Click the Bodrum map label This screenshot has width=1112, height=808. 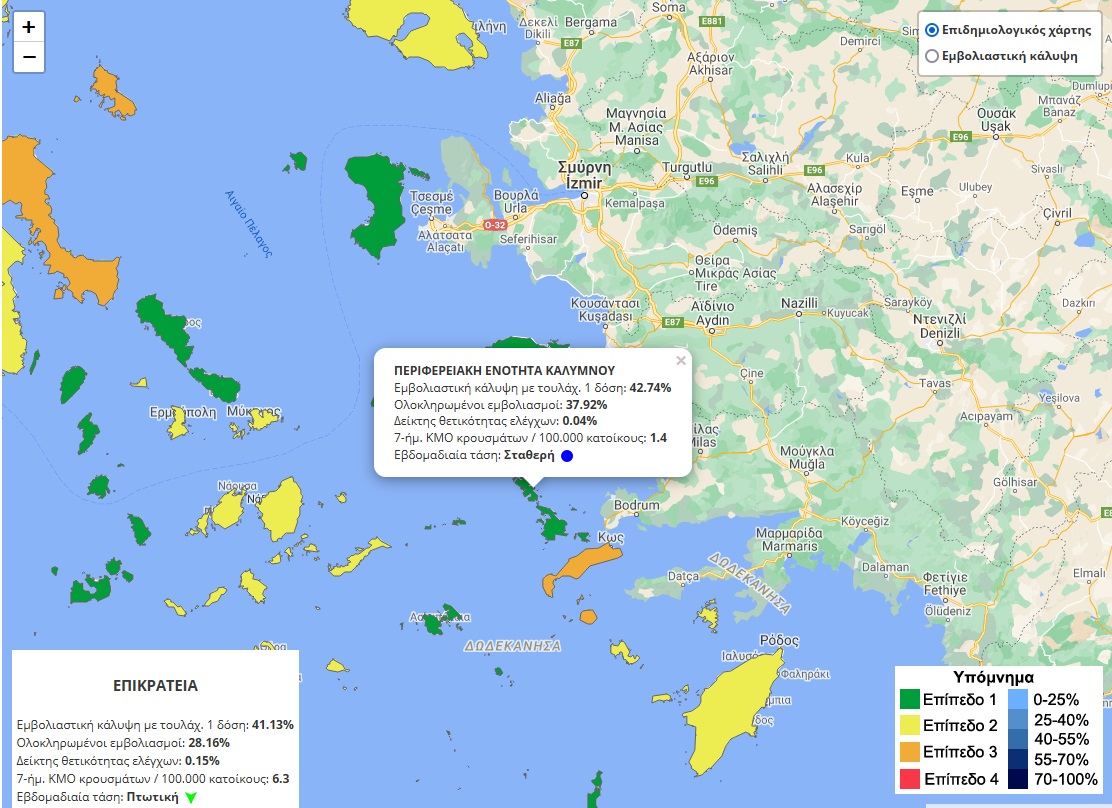[x=637, y=505]
